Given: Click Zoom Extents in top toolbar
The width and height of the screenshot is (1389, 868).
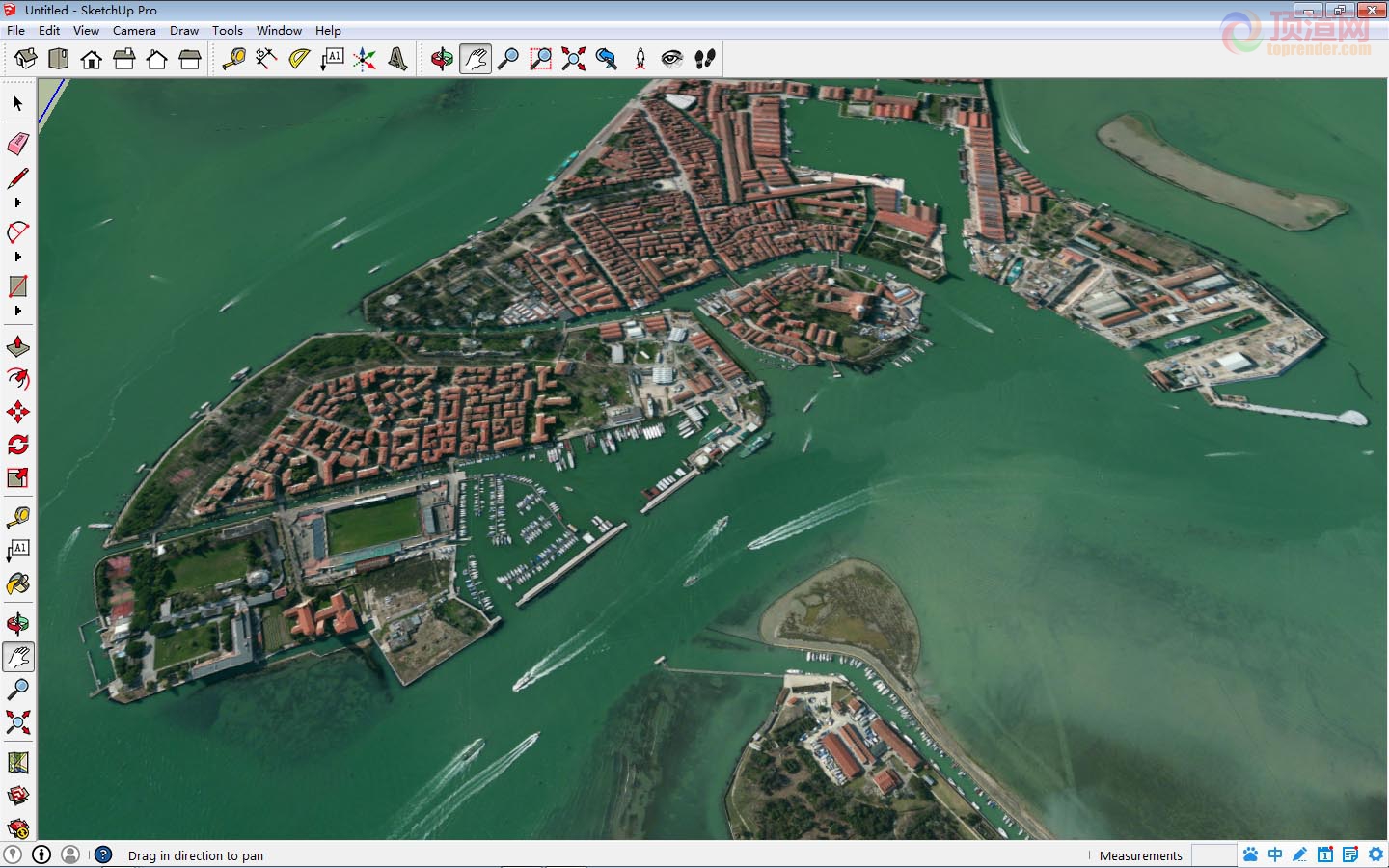Looking at the screenshot, I should 574,59.
